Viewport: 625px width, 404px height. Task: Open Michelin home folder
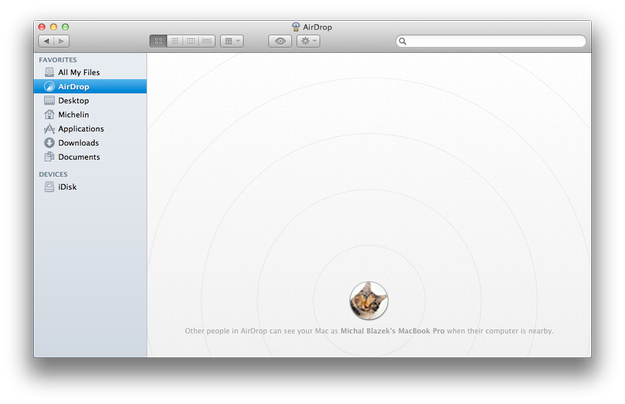(90, 114)
